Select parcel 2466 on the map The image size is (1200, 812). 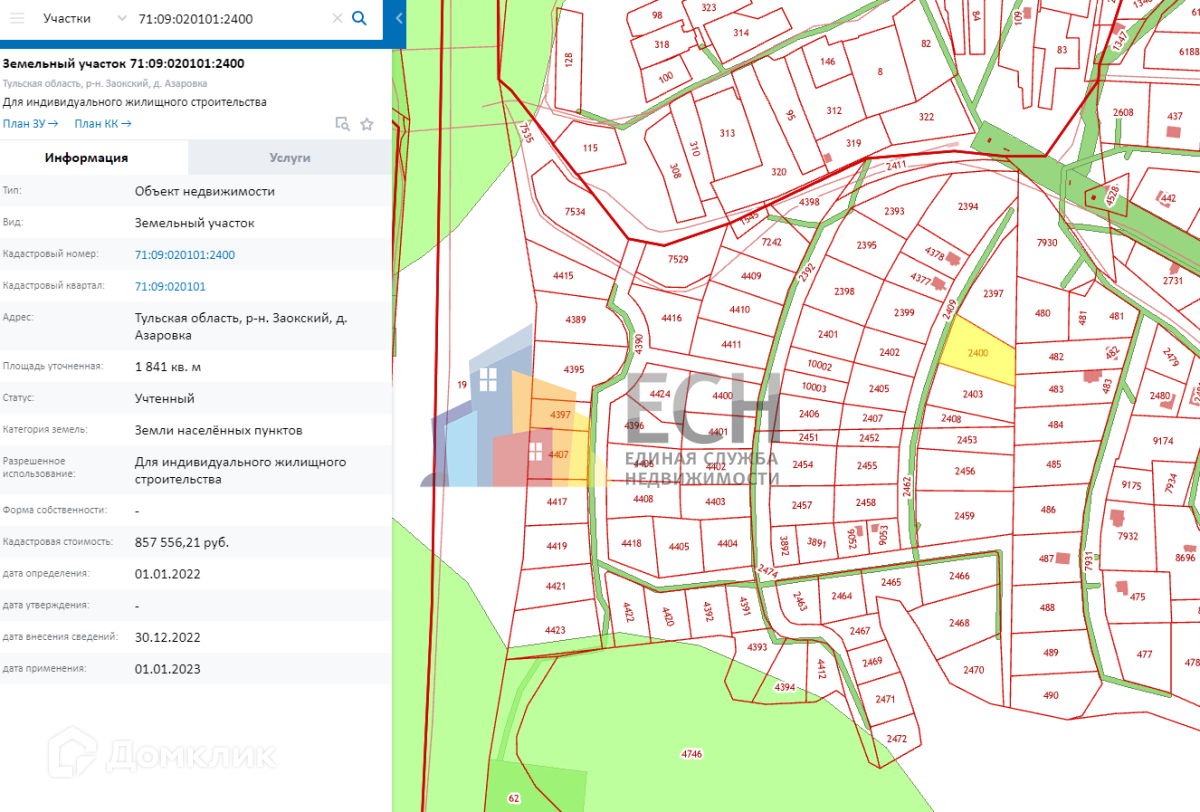click(x=959, y=575)
